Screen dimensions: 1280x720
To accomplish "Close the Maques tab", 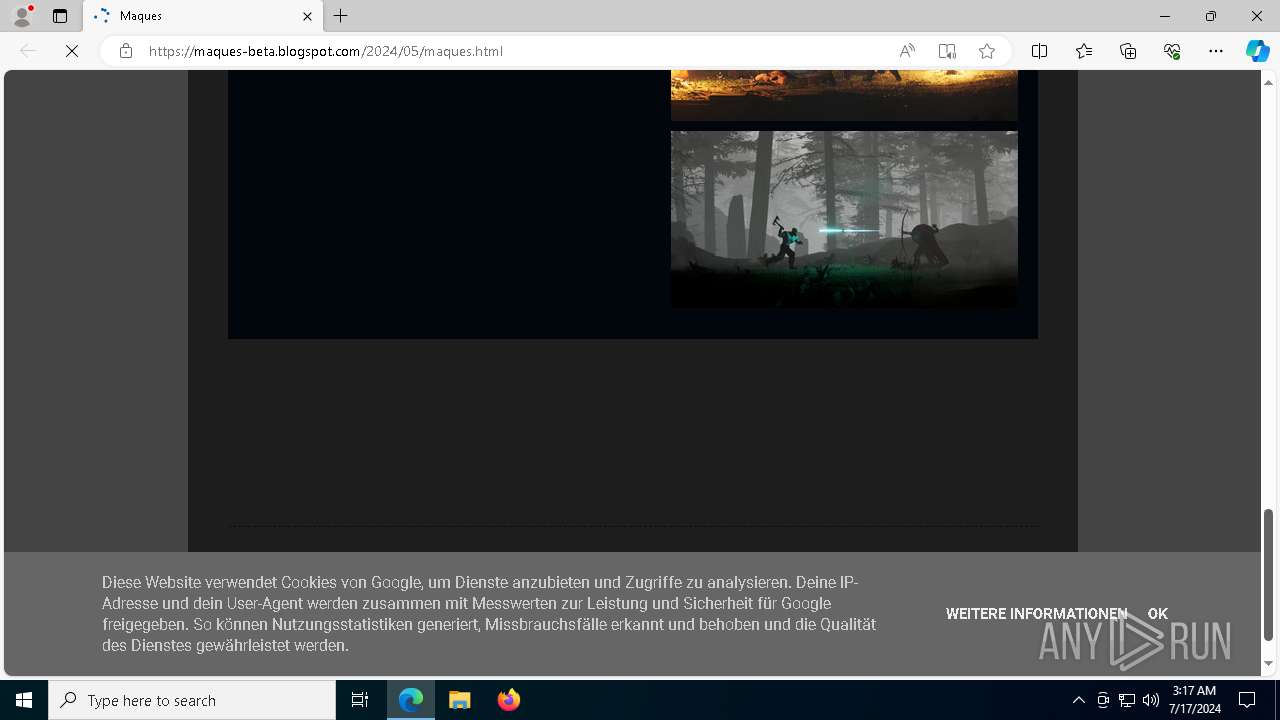I will pos(307,16).
